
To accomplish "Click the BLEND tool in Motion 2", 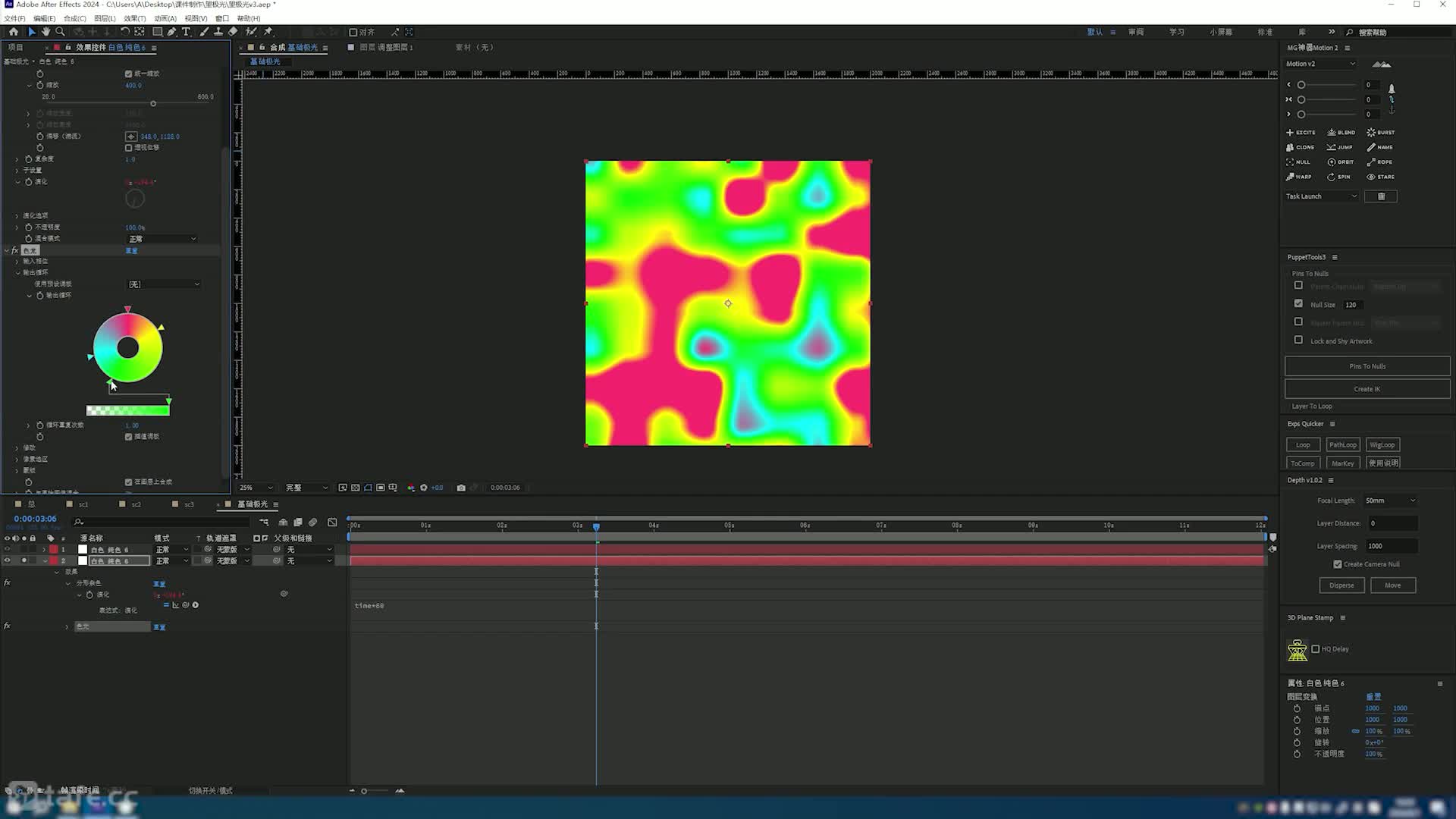I will [x=1341, y=132].
